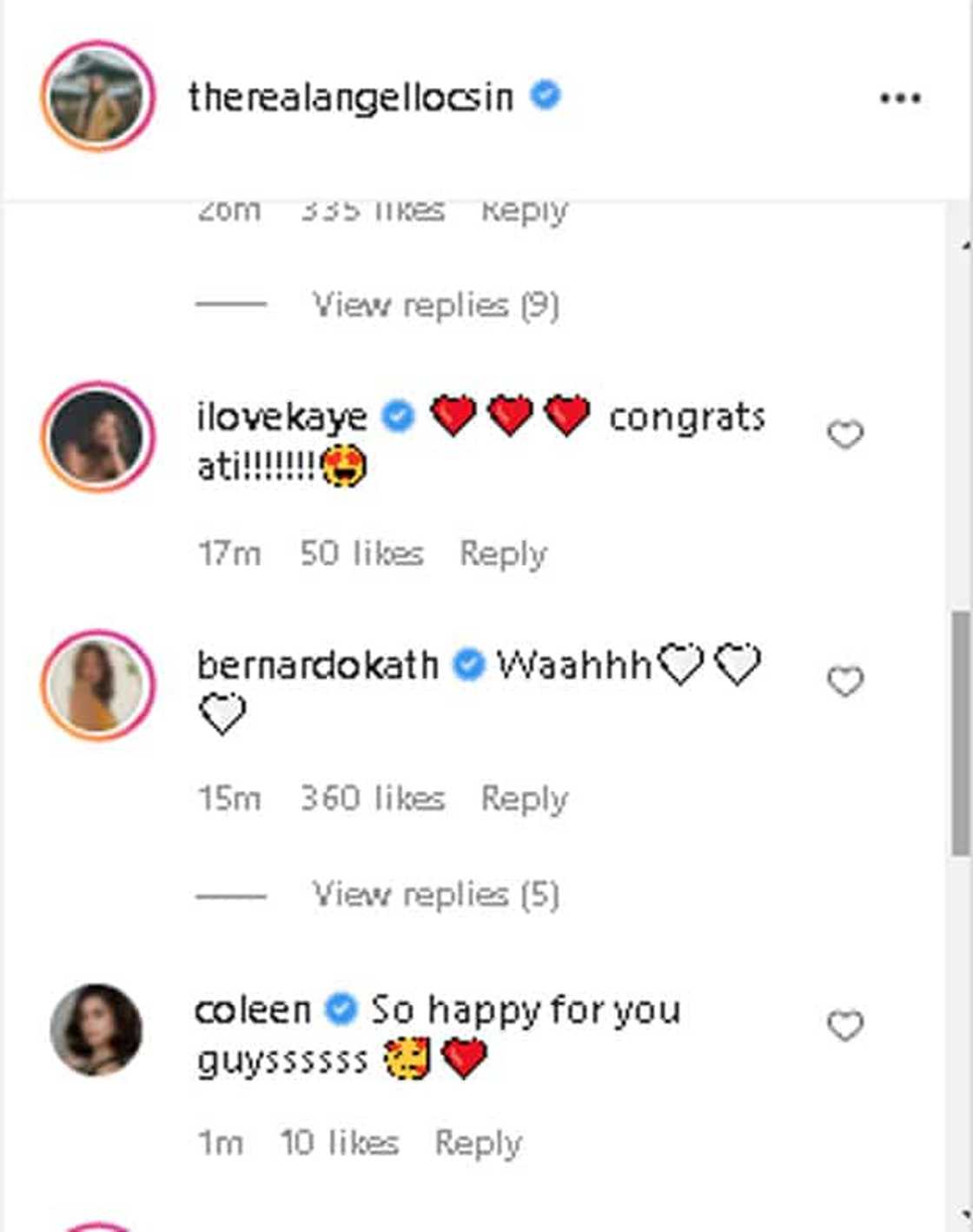This screenshot has height=1232, width=973.
Task: Like bernardokath's comment with heart icon
Action: click(844, 681)
